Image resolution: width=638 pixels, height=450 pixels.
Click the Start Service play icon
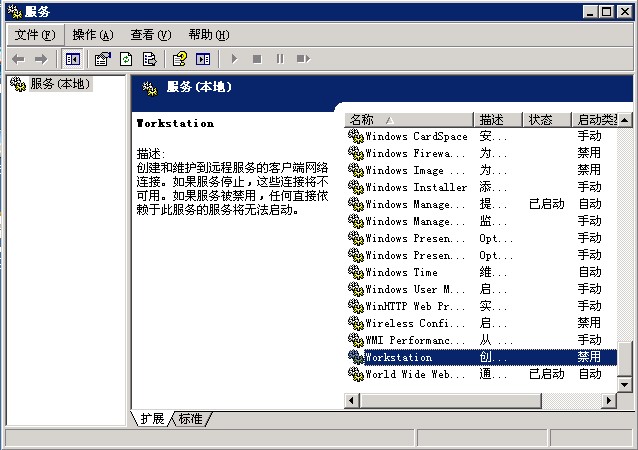point(235,59)
